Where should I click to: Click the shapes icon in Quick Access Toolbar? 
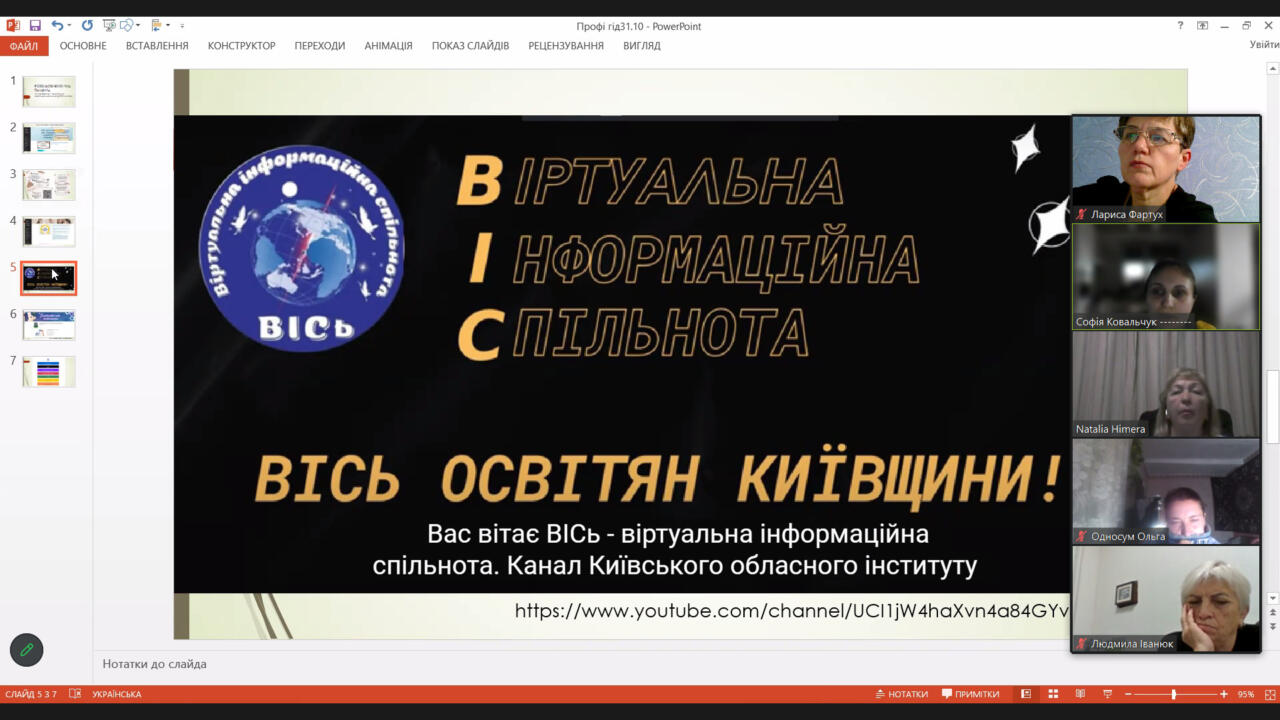click(x=129, y=26)
